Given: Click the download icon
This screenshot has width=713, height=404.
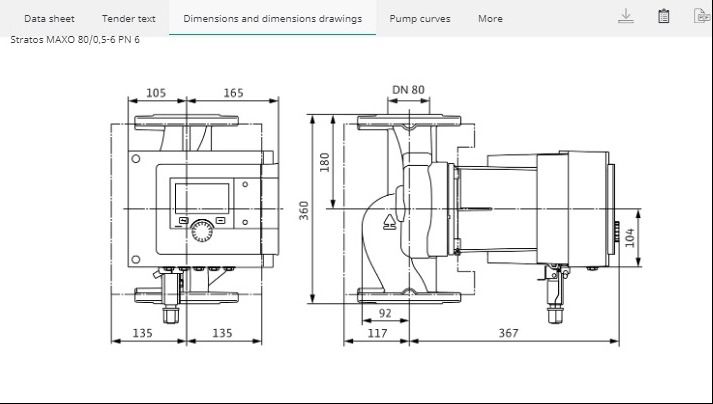Looking at the screenshot, I should [626, 16].
